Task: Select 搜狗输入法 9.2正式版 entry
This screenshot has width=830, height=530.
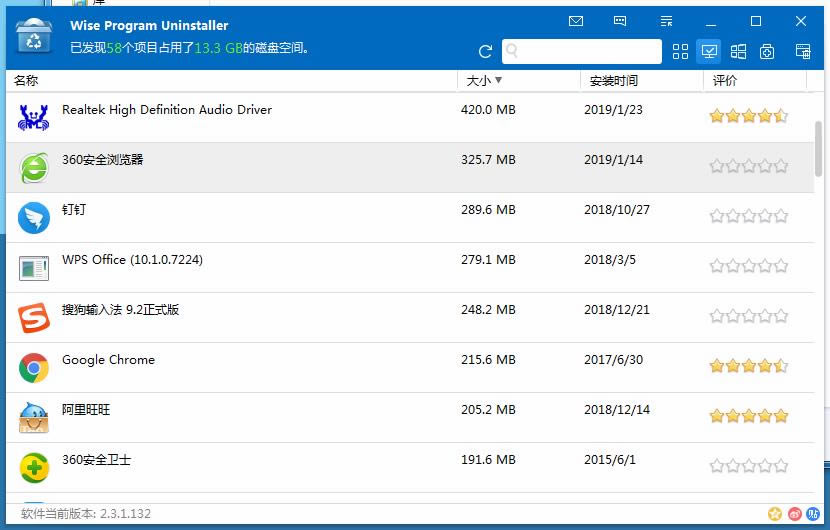Action: [x=120, y=309]
